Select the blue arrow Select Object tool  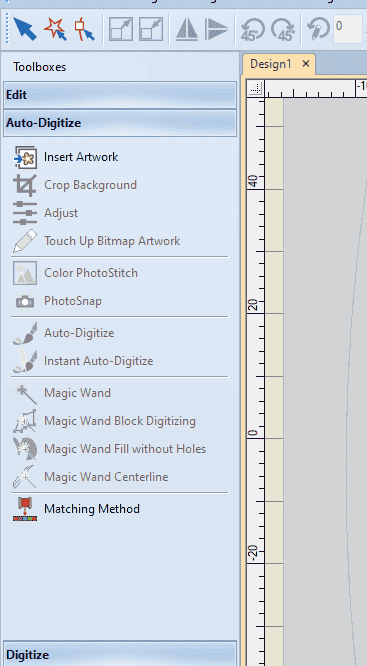(x=25, y=29)
